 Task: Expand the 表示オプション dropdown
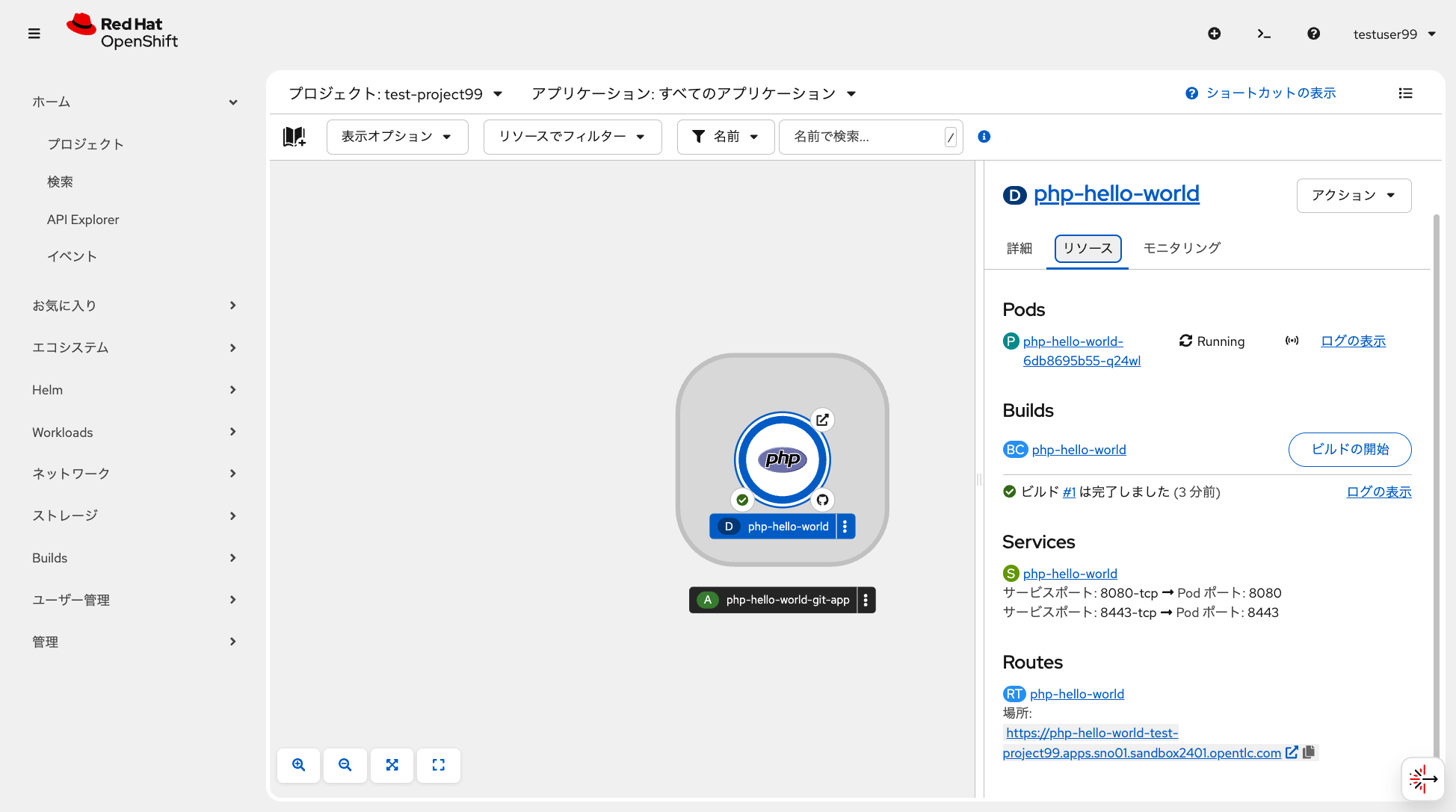(x=397, y=137)
